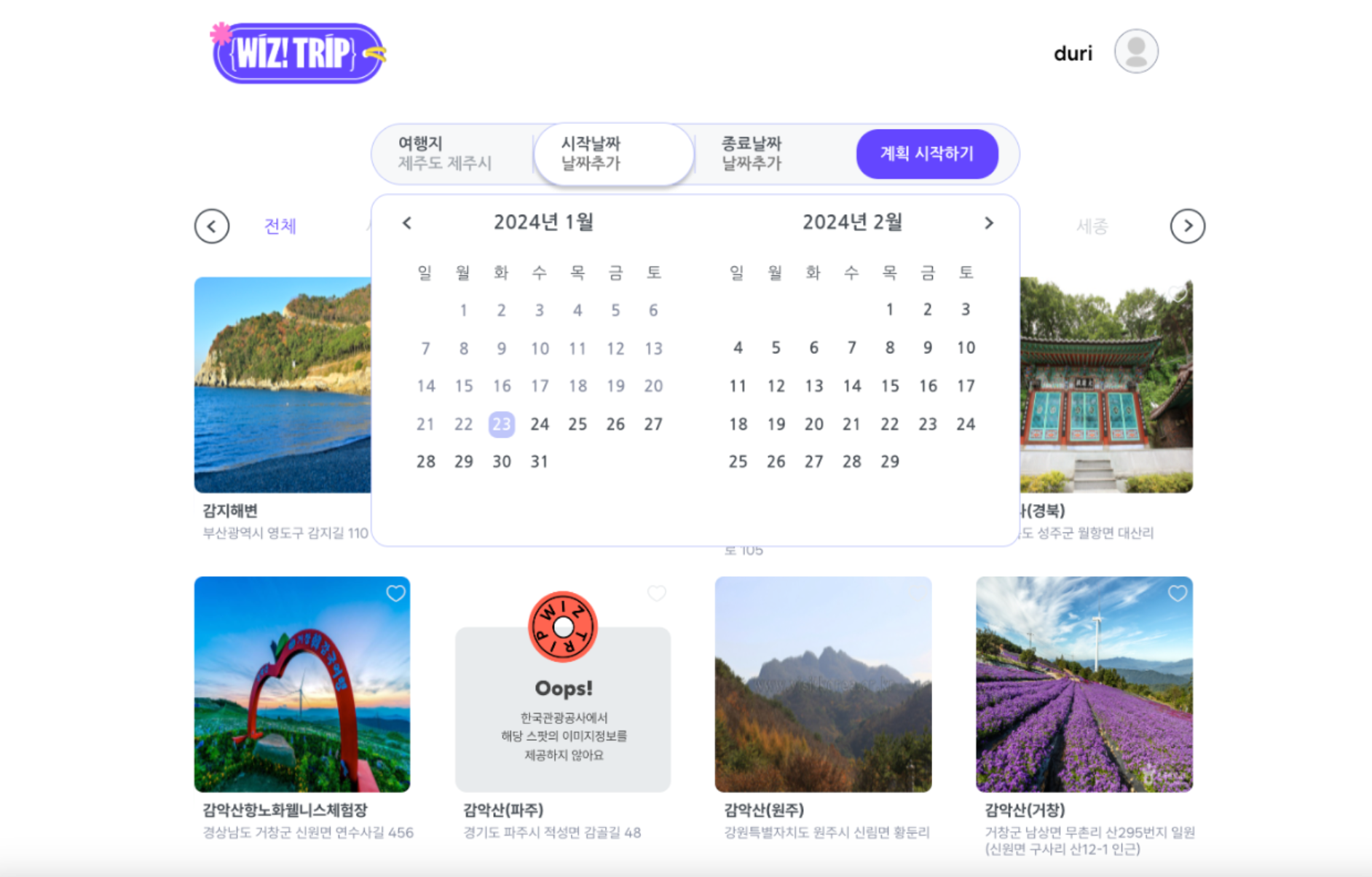Open the 감악산항노화웰니스체험장 photo
The width and height of the screenshot is (1372, 877).
coord(302,684)
